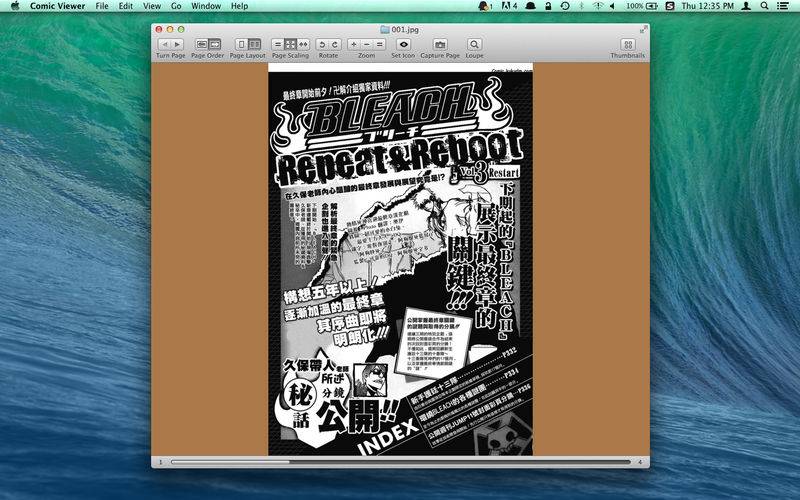Set left-to-right page order
800x500 pixels.
tap(214, 44)
